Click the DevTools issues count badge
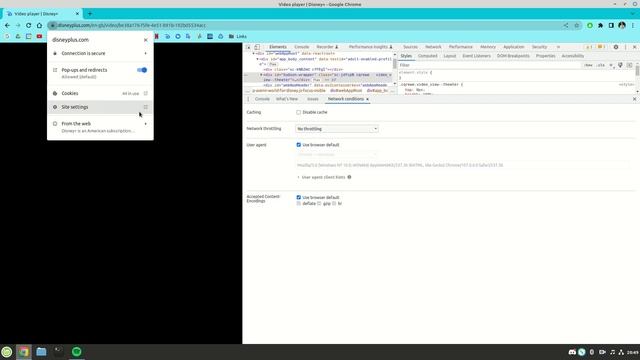640x360 pixels. pos(601,47)
